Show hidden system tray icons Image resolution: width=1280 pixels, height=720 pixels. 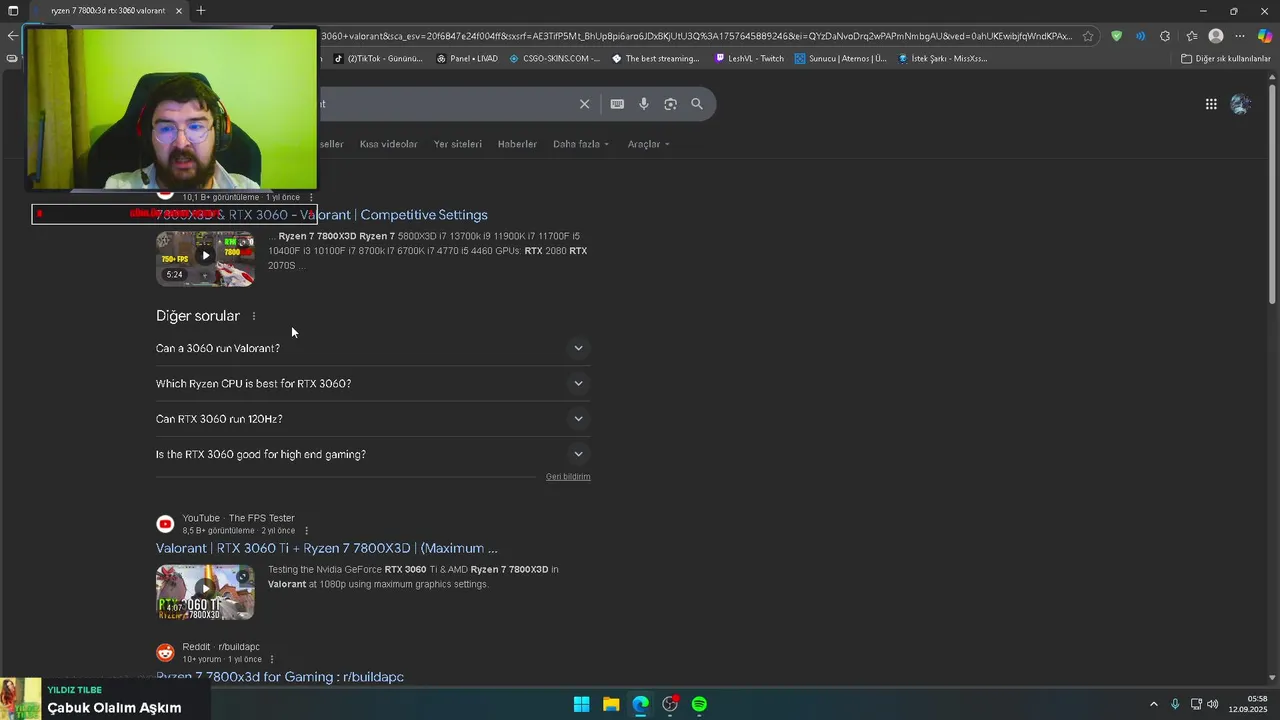click(x=1153, y=704)
